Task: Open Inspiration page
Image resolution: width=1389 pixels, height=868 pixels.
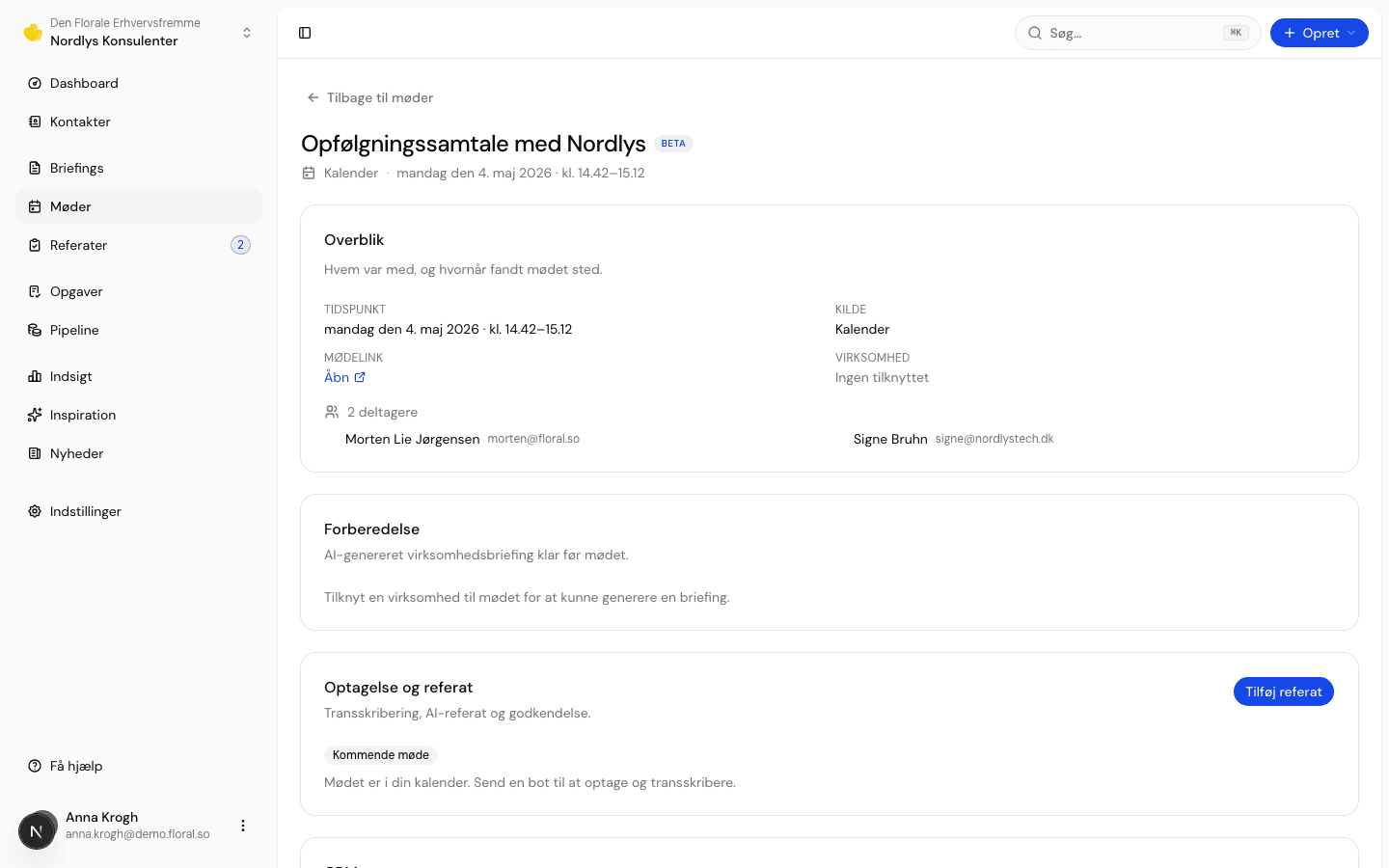Action: tap(139, 415)
